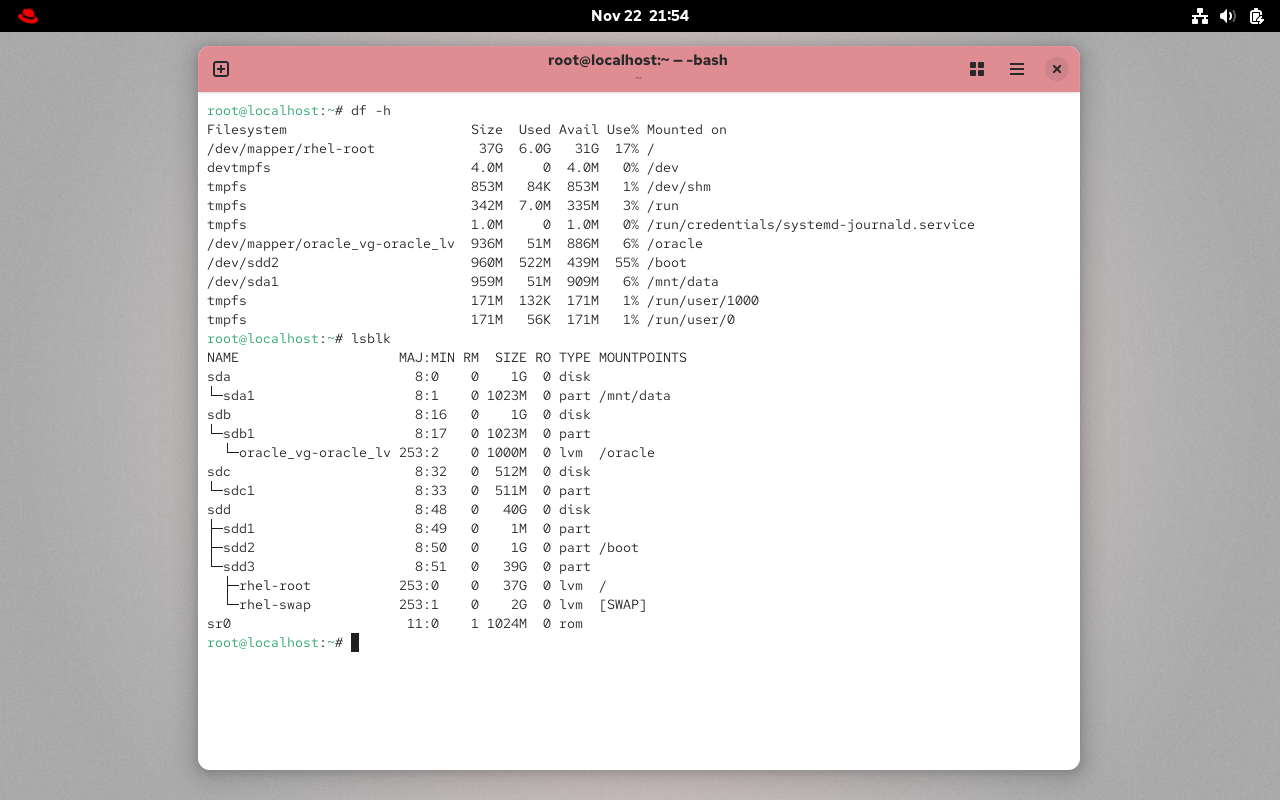This screenshot has width=1280, height=800.
Task: Open the terminal hamburger menu
Action: tap(1017, 69)
